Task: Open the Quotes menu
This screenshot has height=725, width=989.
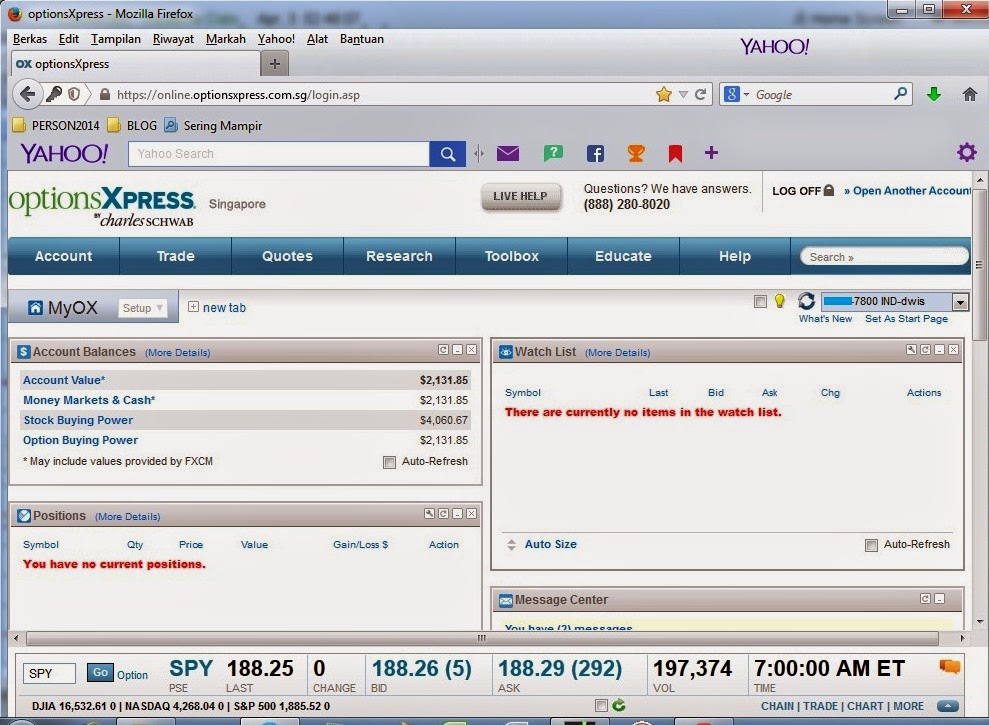Action: pyautogui.click(x=287, y=256)
